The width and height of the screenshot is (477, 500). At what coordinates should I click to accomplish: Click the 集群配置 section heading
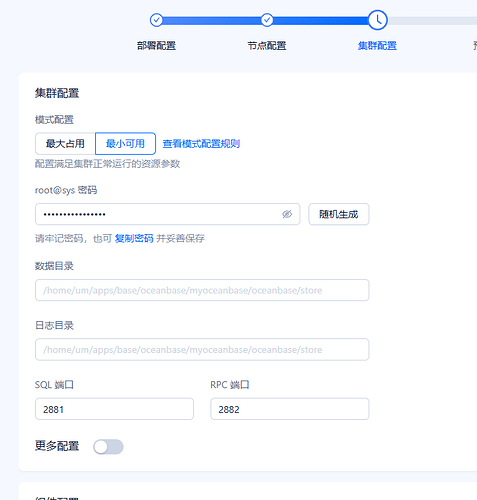57,93
